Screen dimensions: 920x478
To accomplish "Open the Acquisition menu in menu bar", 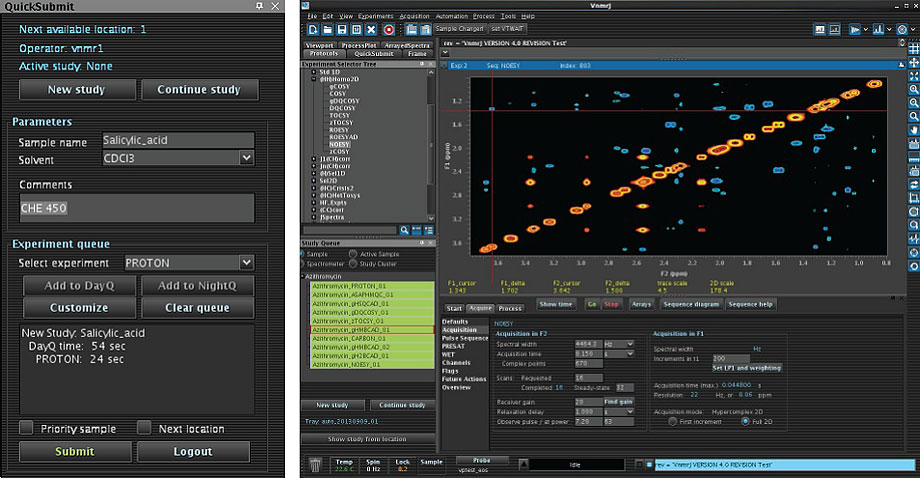I will 414,17.
